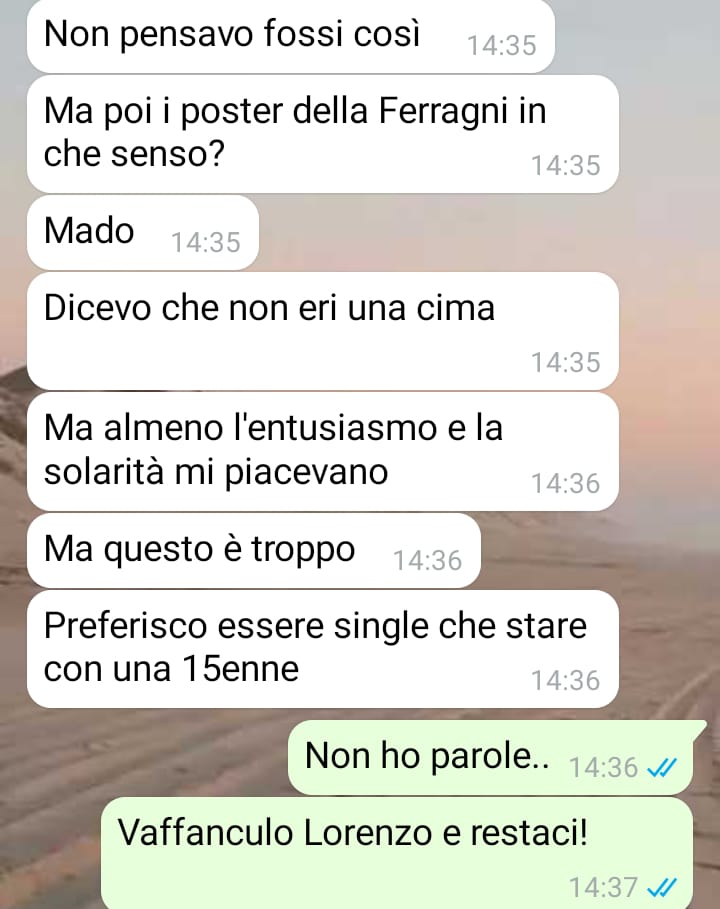Tap the 14:37 timestamp on the last message
The height and width of the screenshot is (909, 720).
pyautogui.click(x=603, y=888)
